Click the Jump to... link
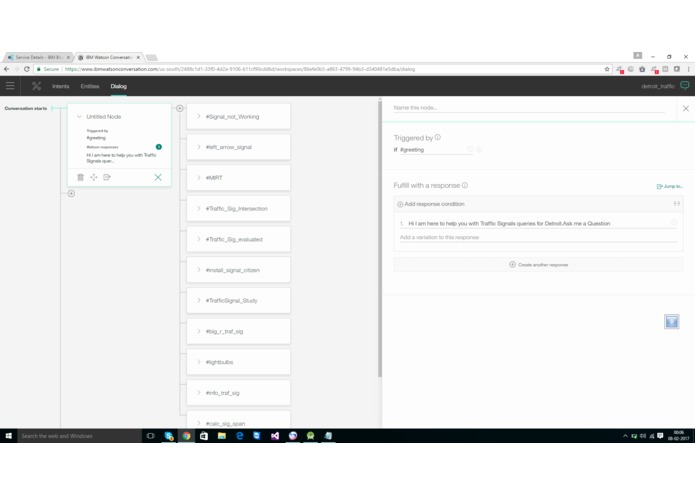This screenshot has height=494, width=695. click(670, 186)
